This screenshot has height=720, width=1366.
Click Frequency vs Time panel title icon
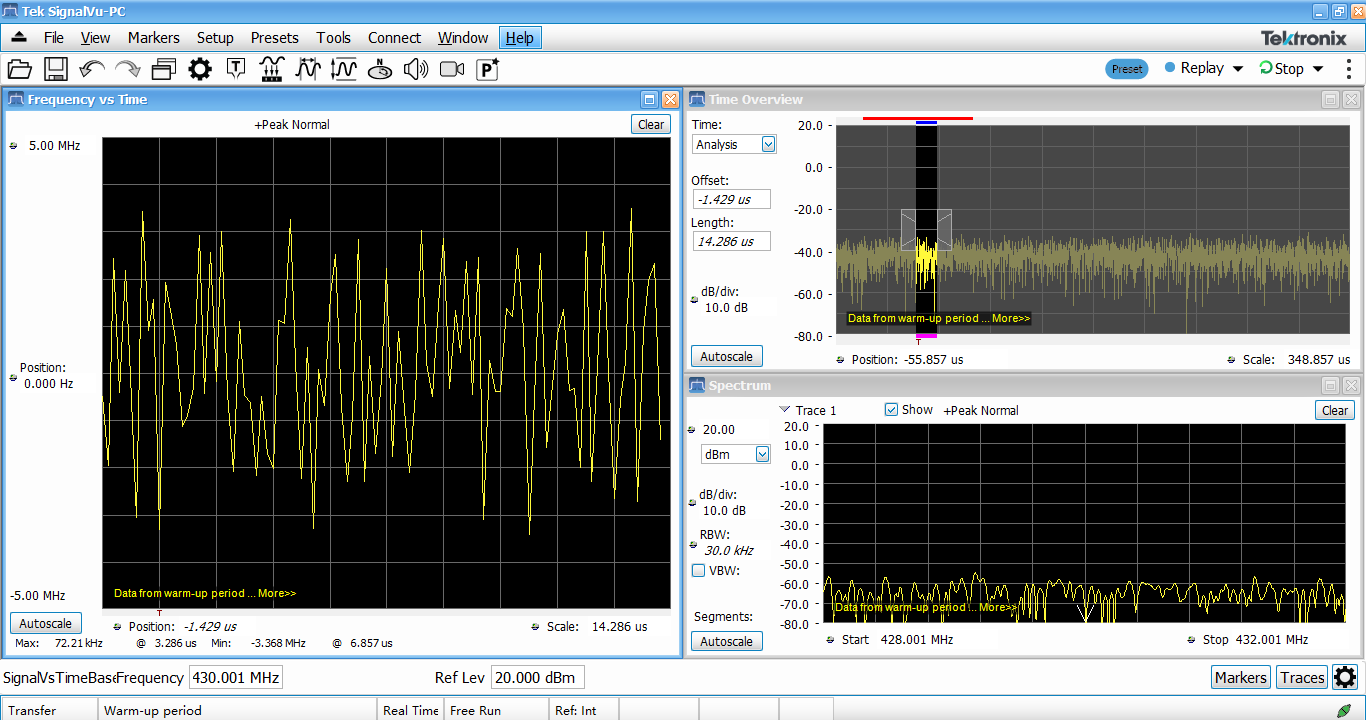(x=15, y=99)
